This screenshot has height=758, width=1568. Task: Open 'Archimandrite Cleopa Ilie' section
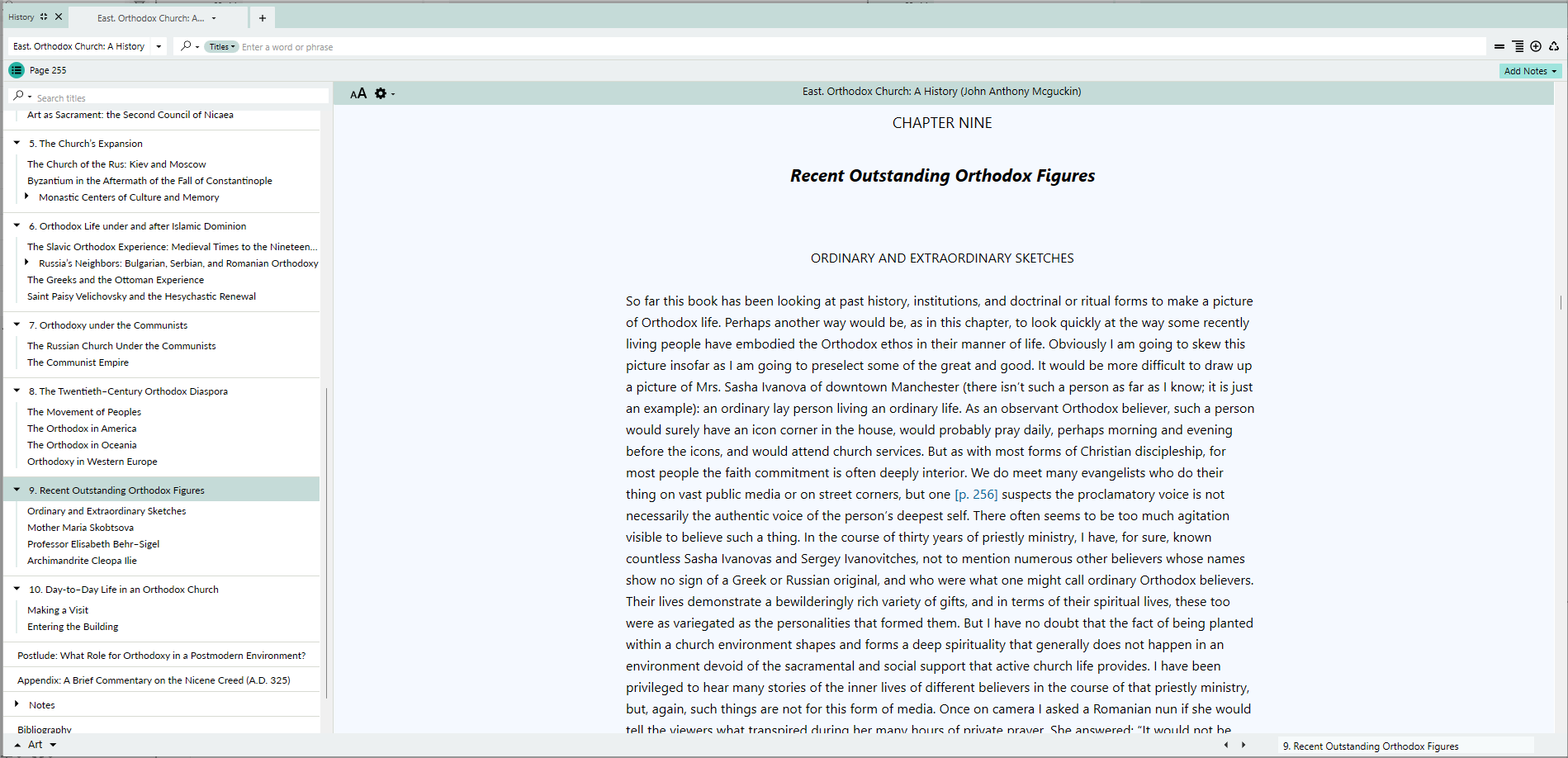pos(82,561)
